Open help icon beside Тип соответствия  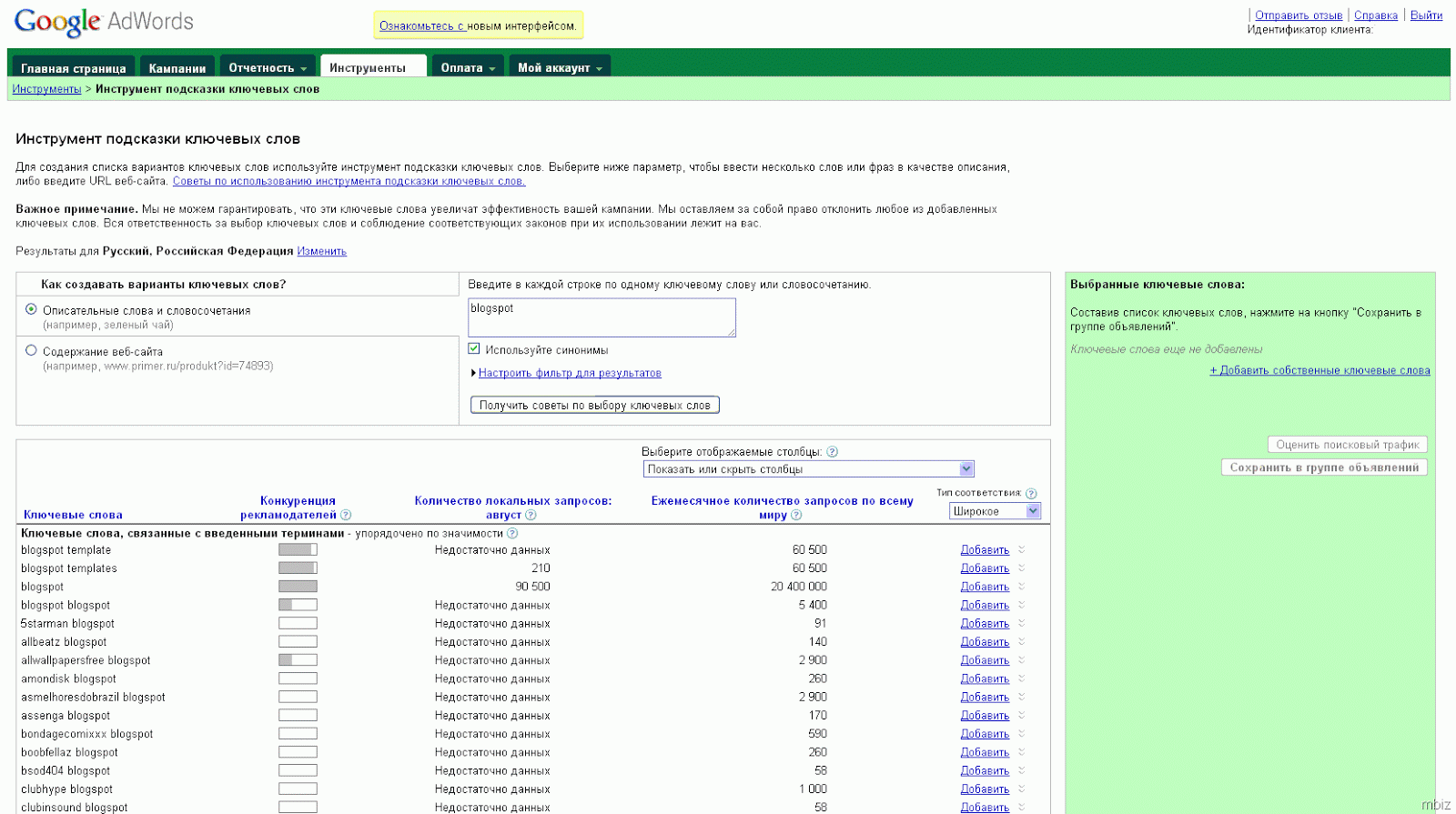coord(1031,493)
